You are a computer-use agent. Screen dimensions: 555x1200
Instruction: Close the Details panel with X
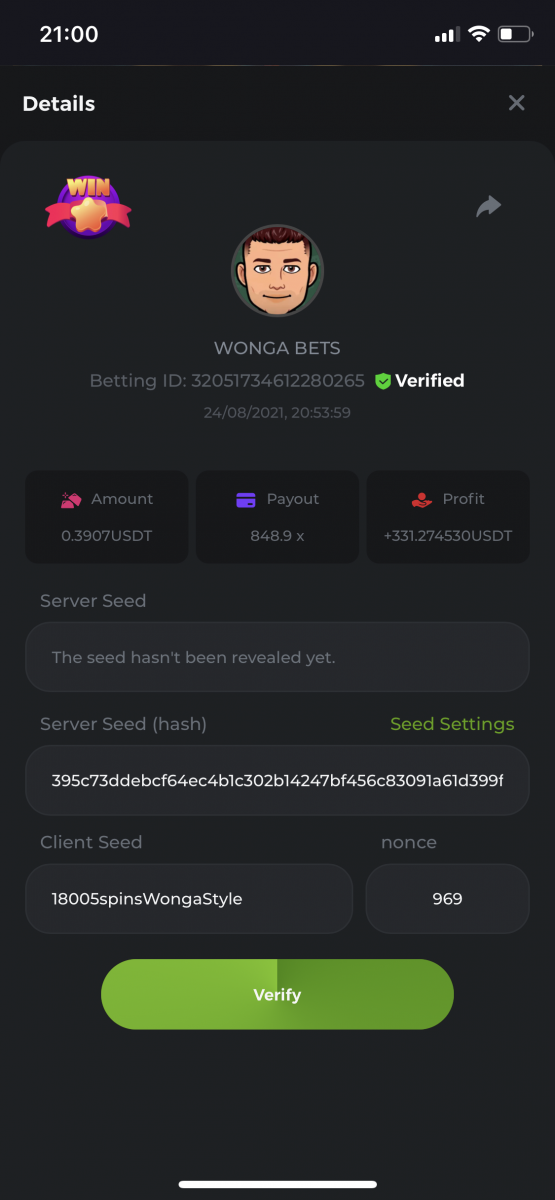click(x=516, y=103)
